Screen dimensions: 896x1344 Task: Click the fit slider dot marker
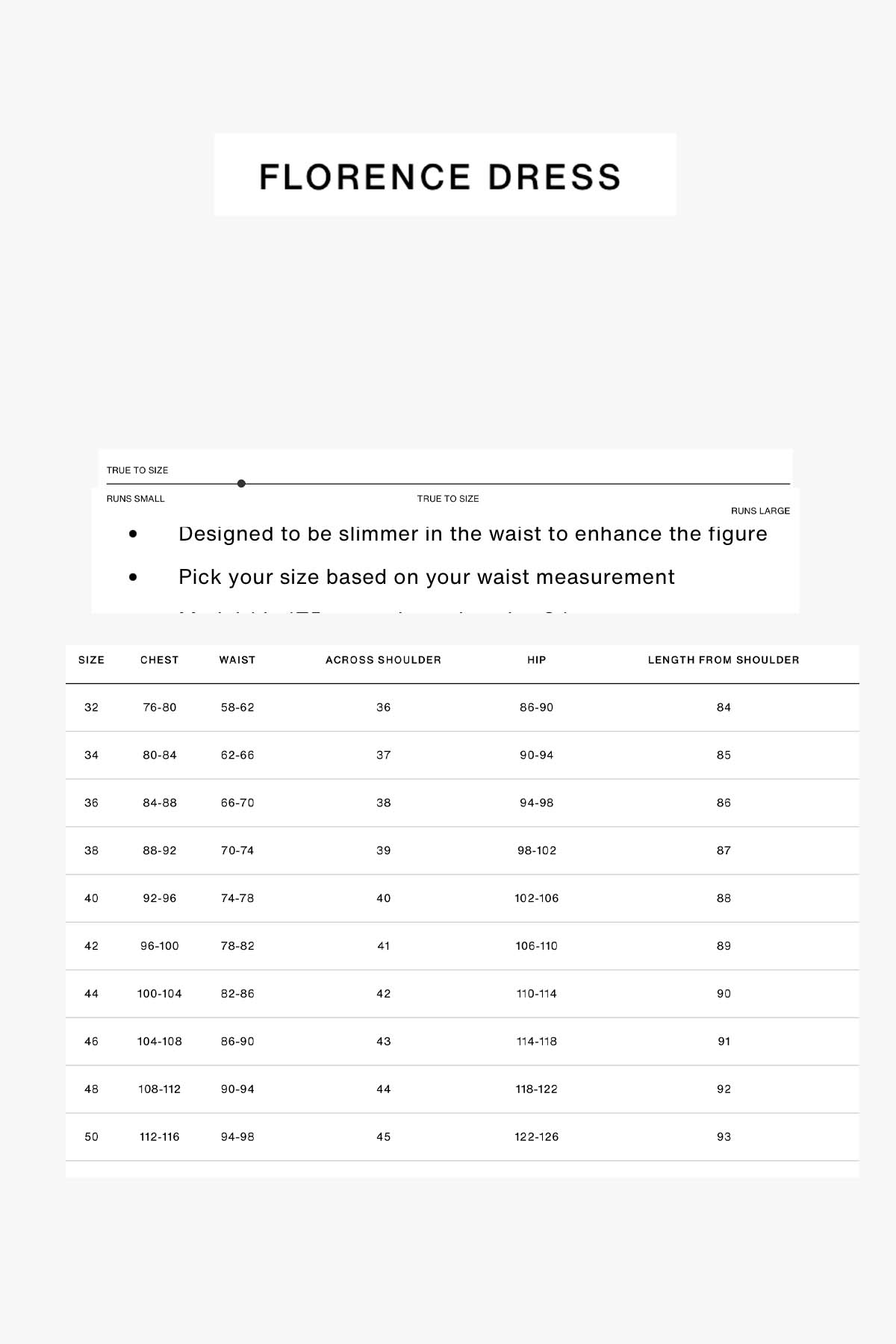coord(241,484)
